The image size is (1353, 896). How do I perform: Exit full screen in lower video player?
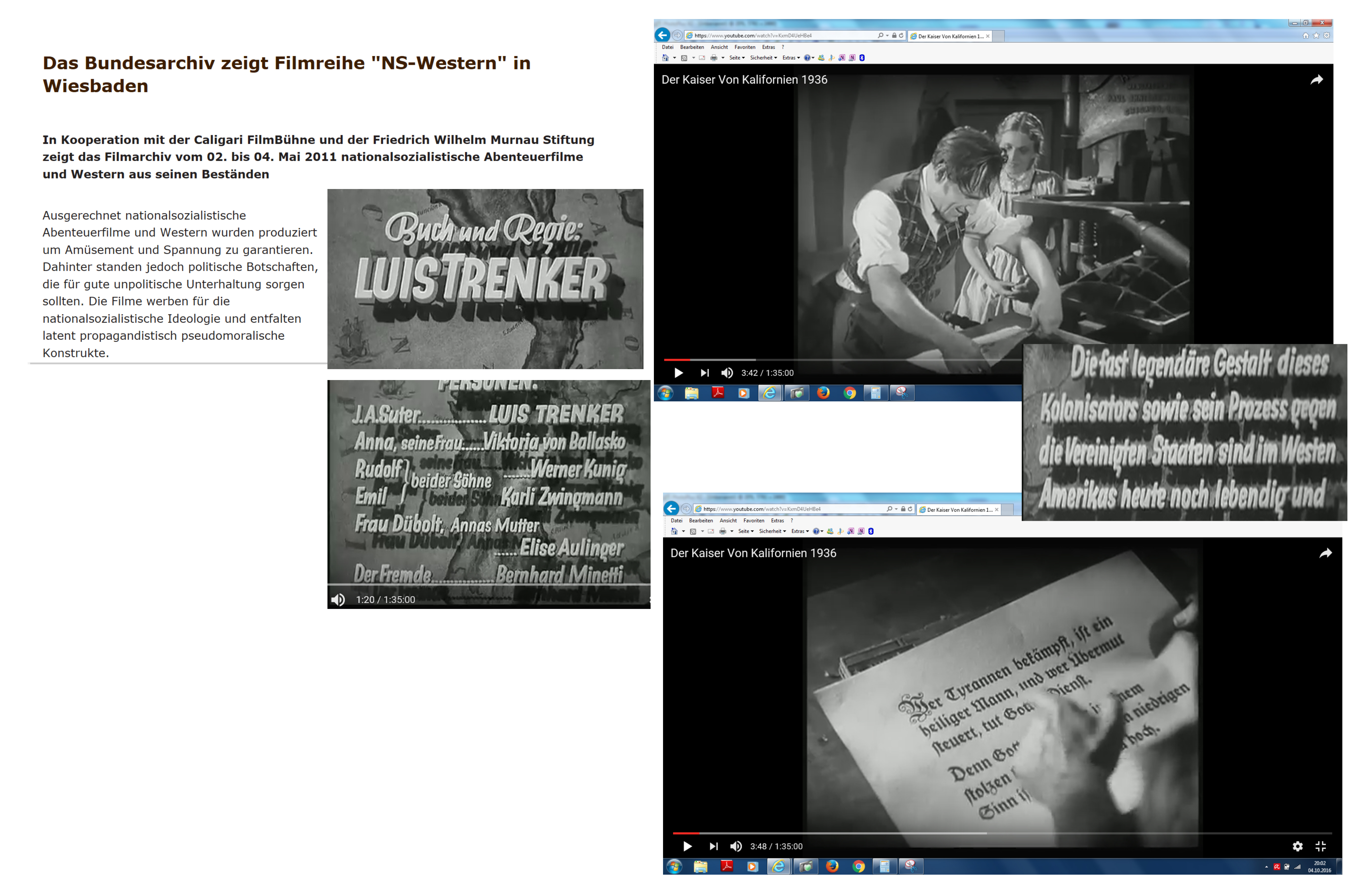[x=1320, y=846]
